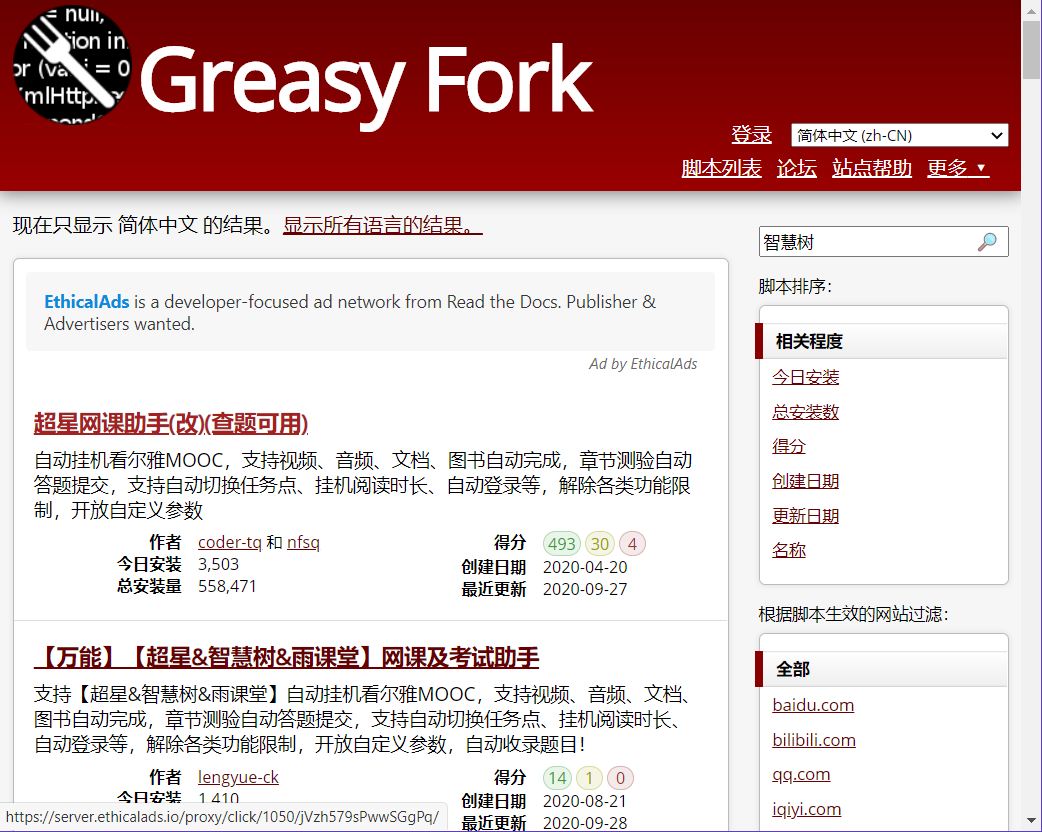Image resolution: width=1042 pixels, height=832 pixels.
Task: Click 显示所有语言的结果 link
Action: coord(382,225)
